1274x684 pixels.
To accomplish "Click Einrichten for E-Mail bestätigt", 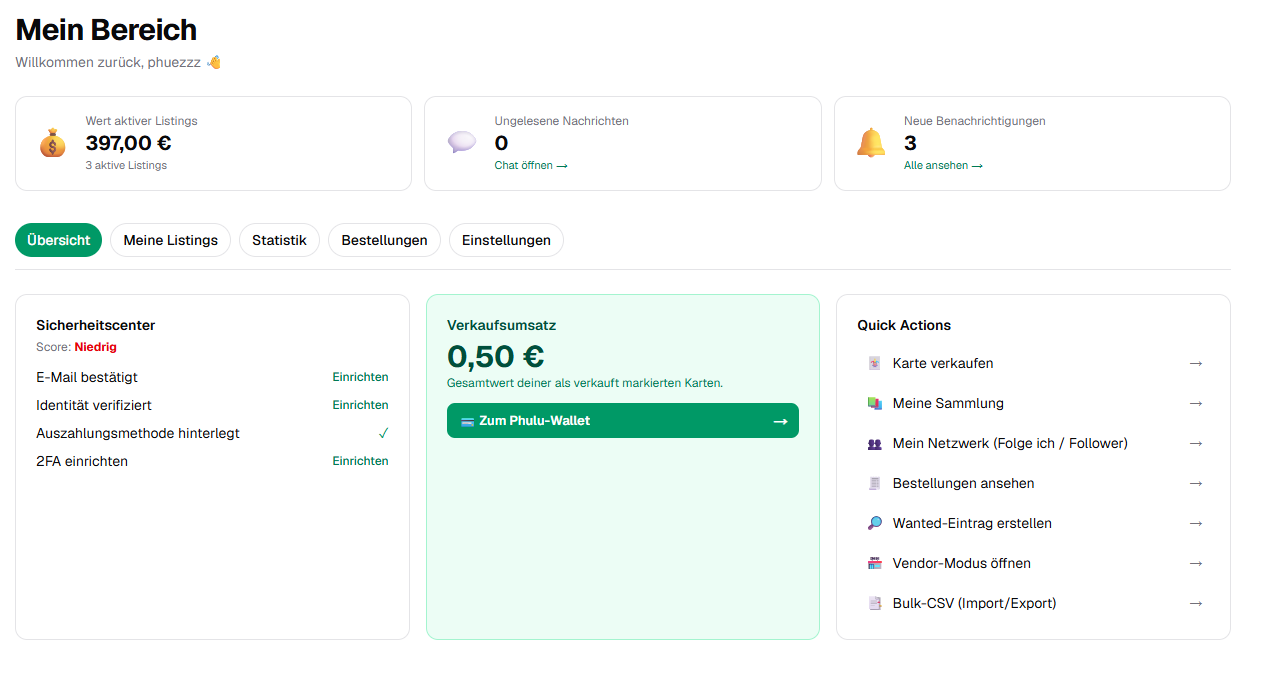I will pyautogui.click(x=360, y=377).
